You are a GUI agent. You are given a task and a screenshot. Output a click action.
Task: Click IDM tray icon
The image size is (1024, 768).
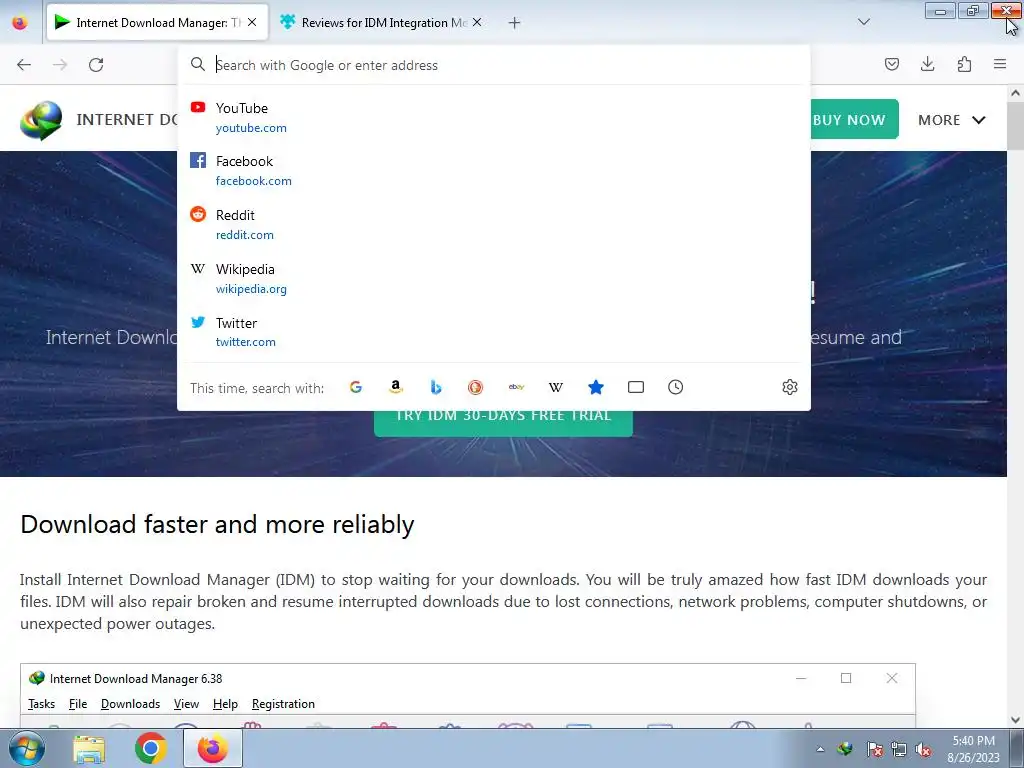846,749
